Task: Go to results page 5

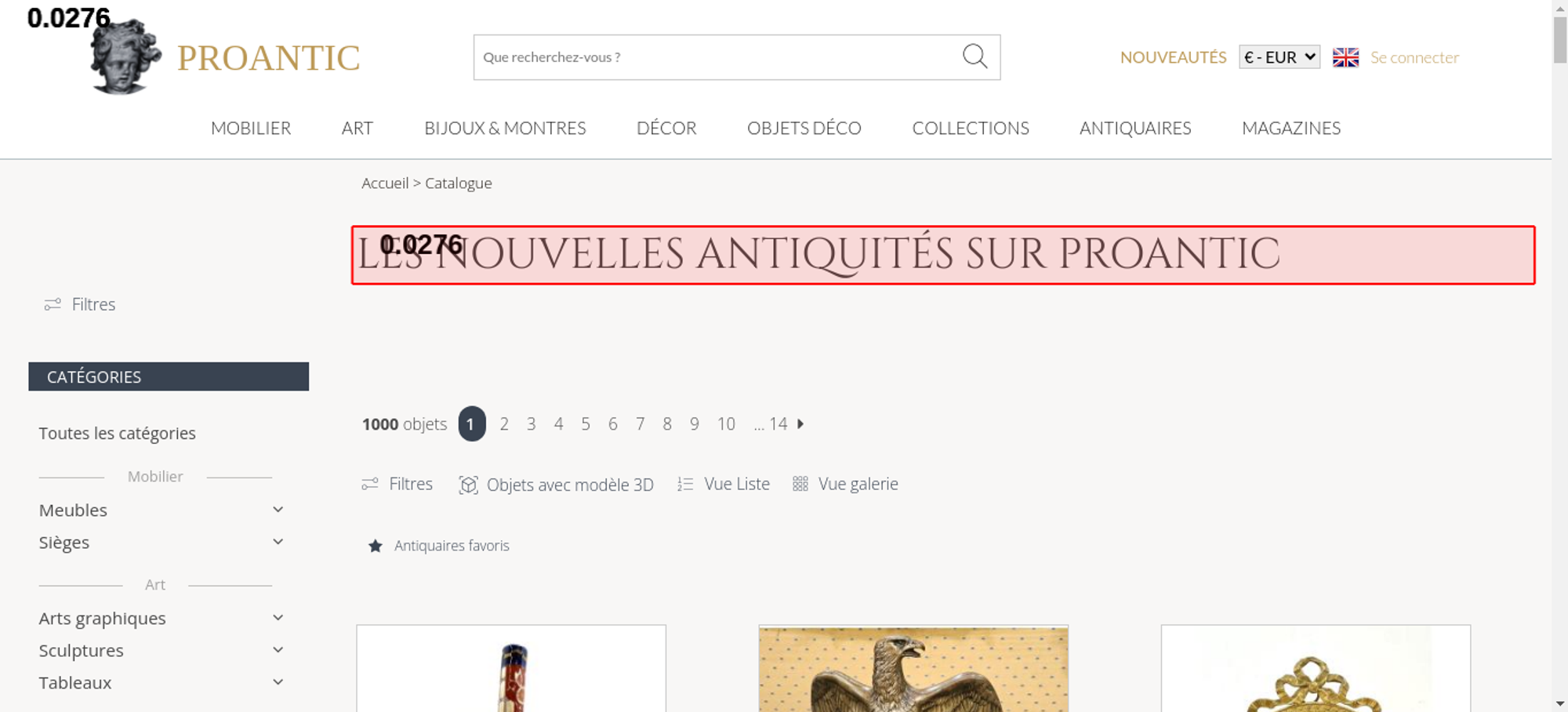Action: coord(586,423)
